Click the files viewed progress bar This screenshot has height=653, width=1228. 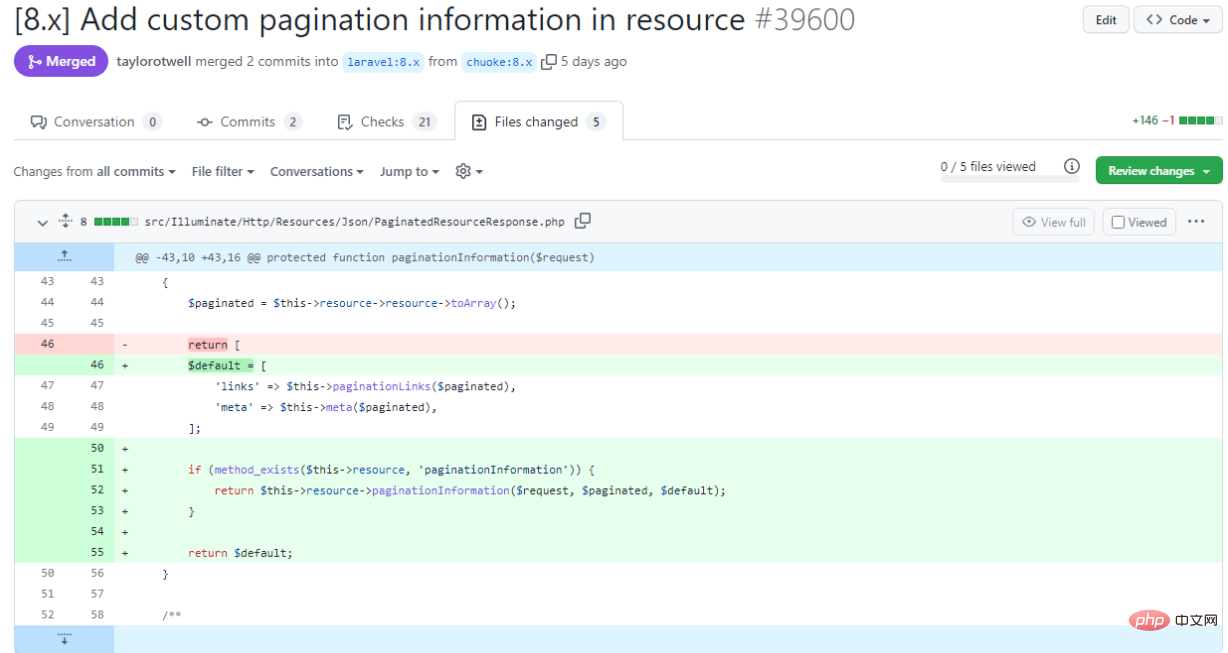pos(1008,180)
